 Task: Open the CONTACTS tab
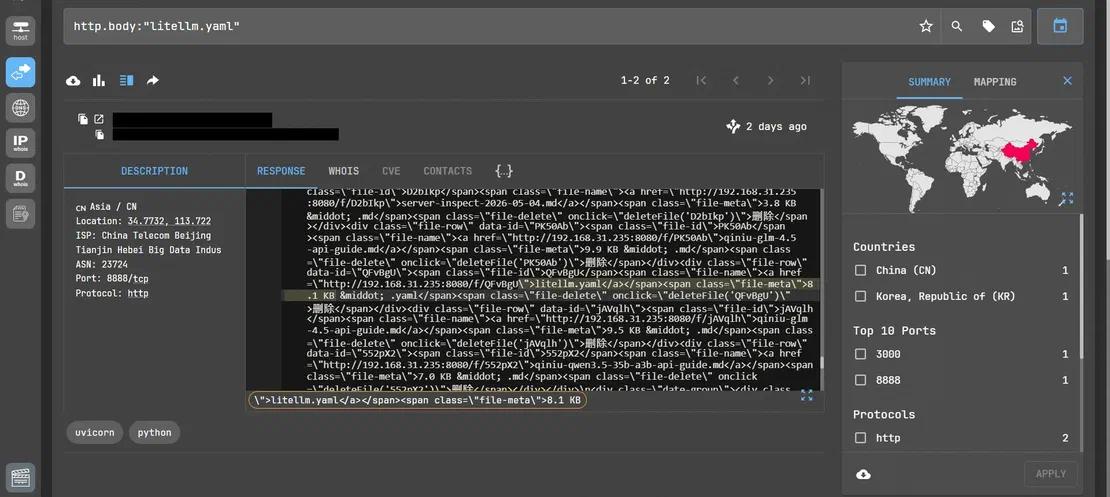447,171
